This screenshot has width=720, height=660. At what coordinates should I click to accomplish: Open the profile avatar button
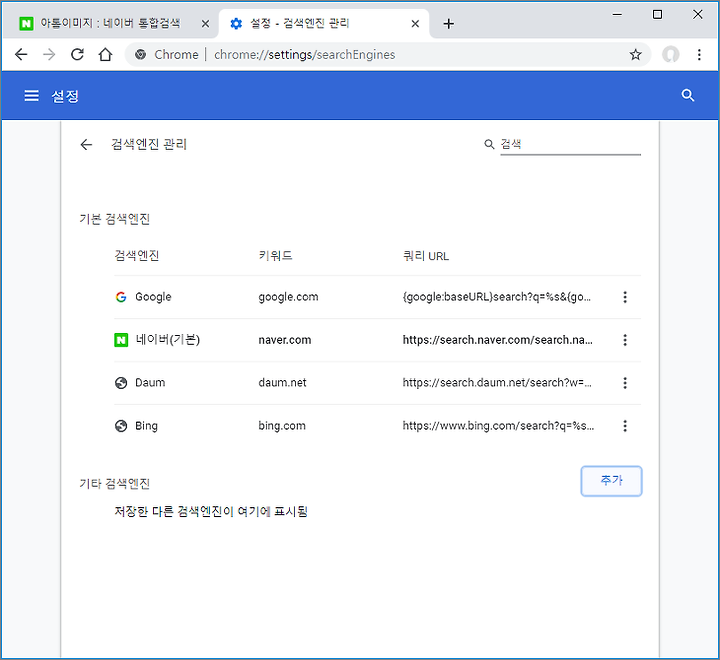(670, 55)
